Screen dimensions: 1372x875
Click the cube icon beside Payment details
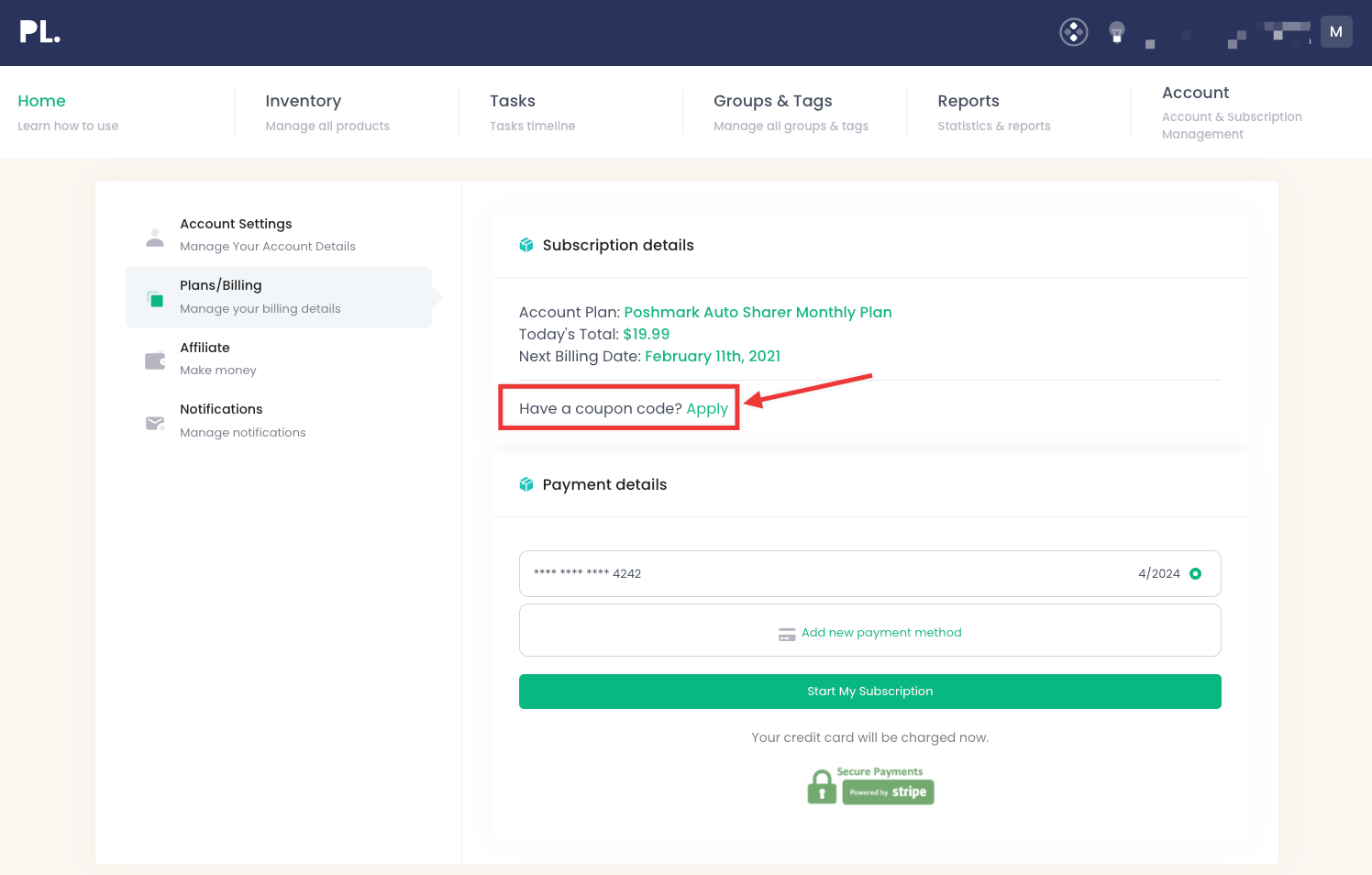526,484
